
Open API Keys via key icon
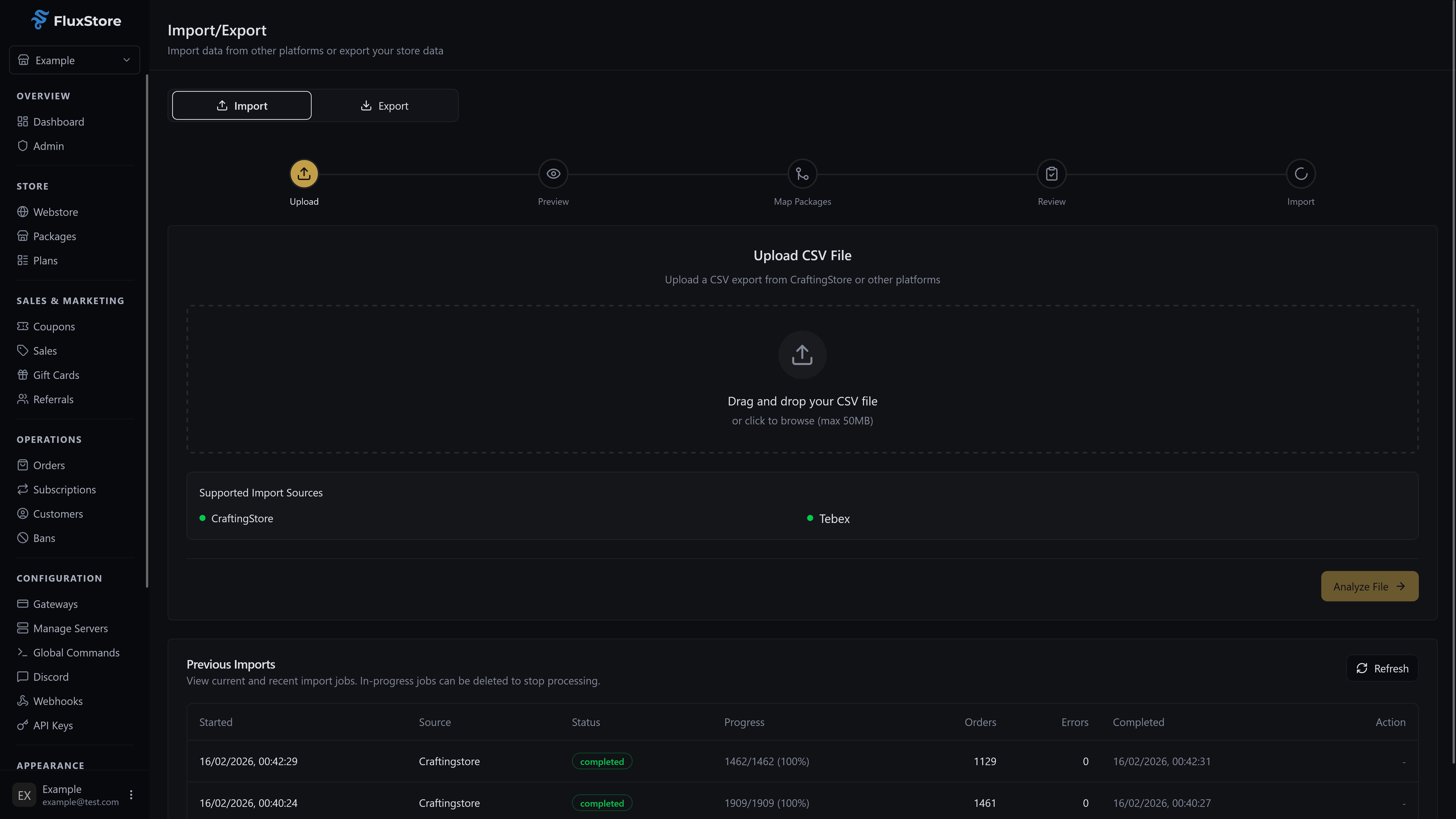(x=22, y=725)
